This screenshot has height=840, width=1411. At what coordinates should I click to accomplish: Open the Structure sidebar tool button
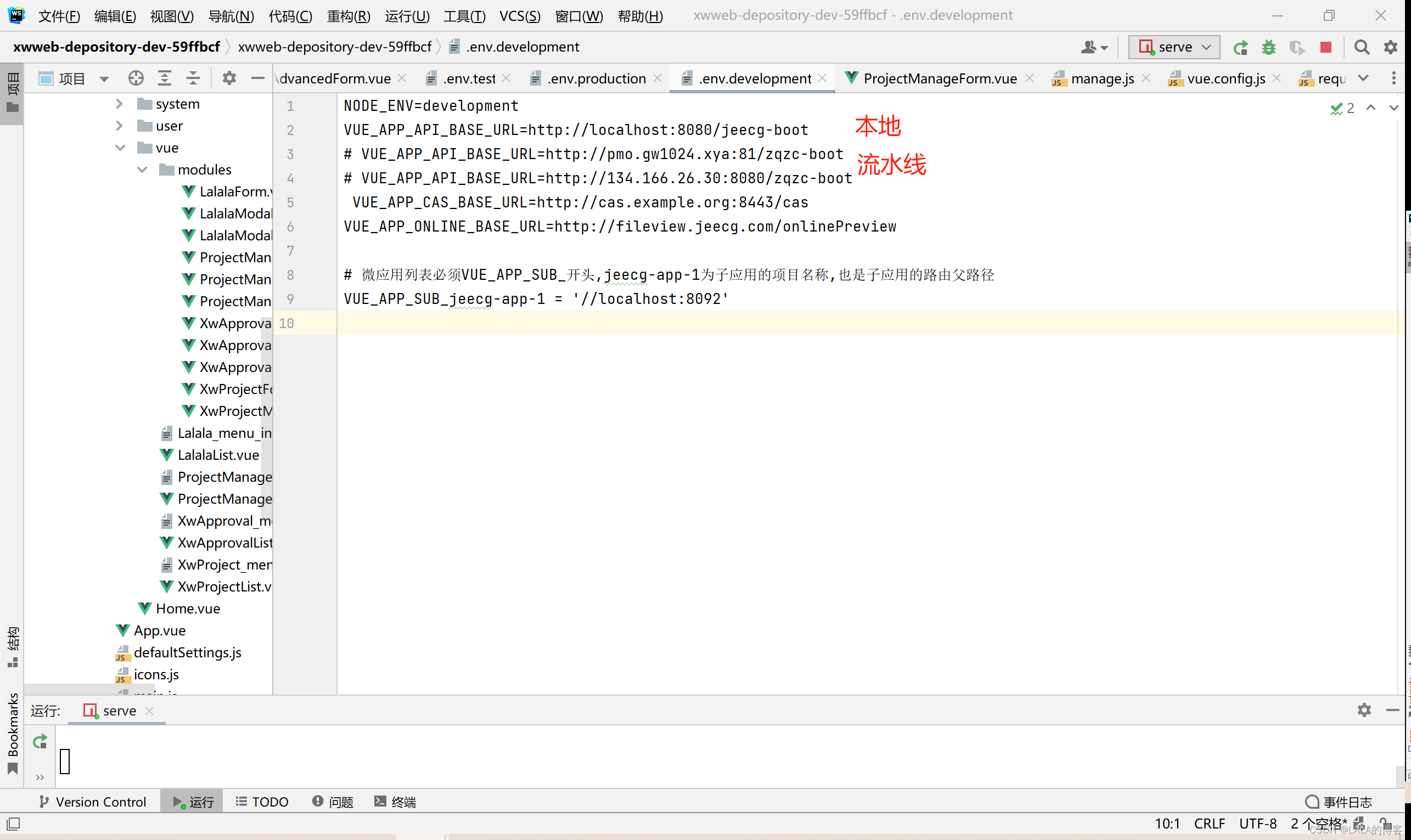[x=12, y=647]
